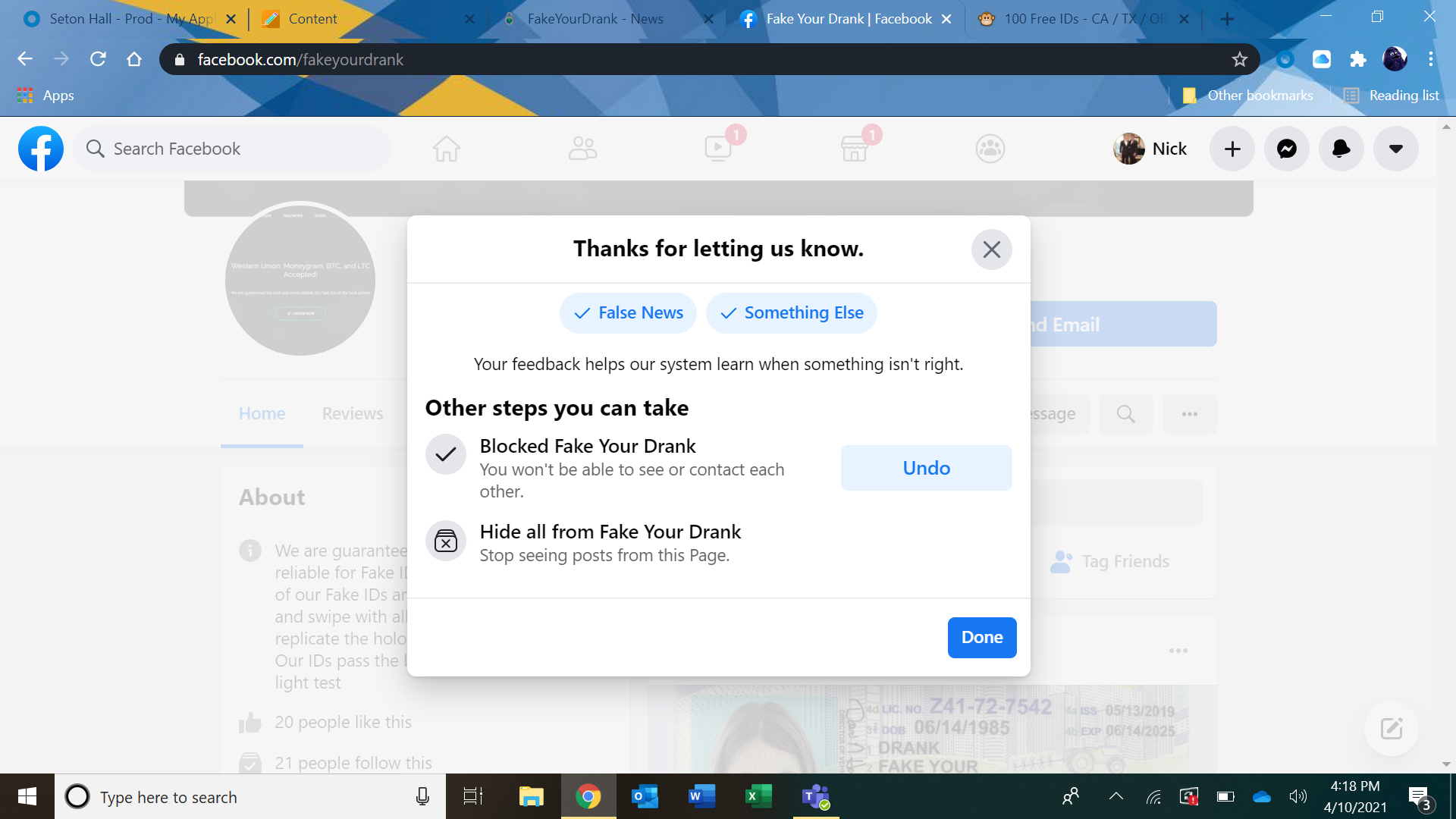
Task: Go back in browser
Action: (x=25, y=59)
